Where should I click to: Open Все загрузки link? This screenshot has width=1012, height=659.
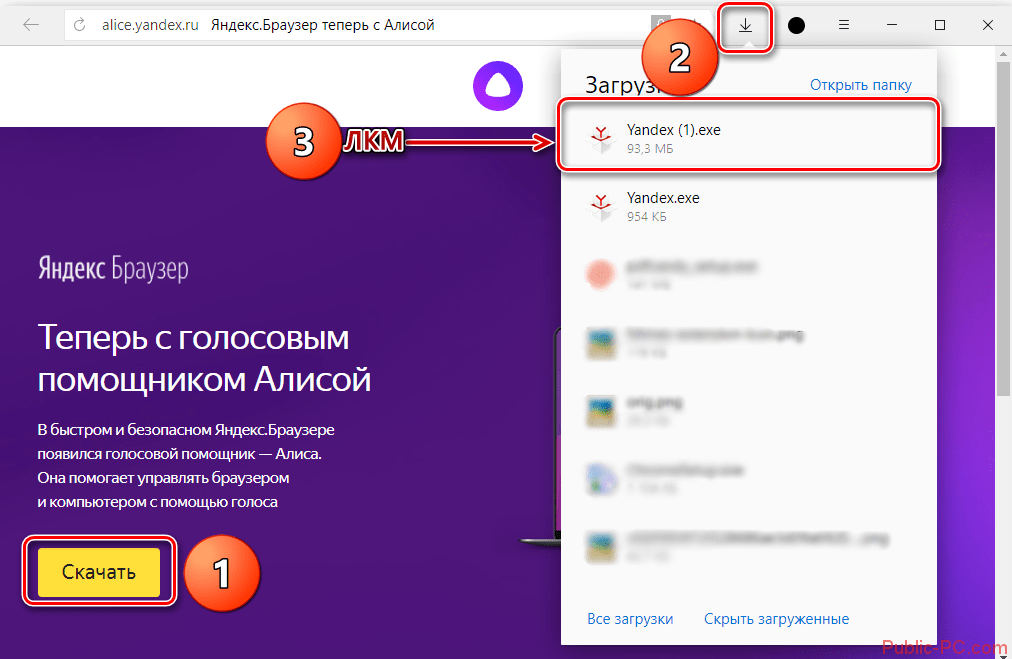coord(630,618)
